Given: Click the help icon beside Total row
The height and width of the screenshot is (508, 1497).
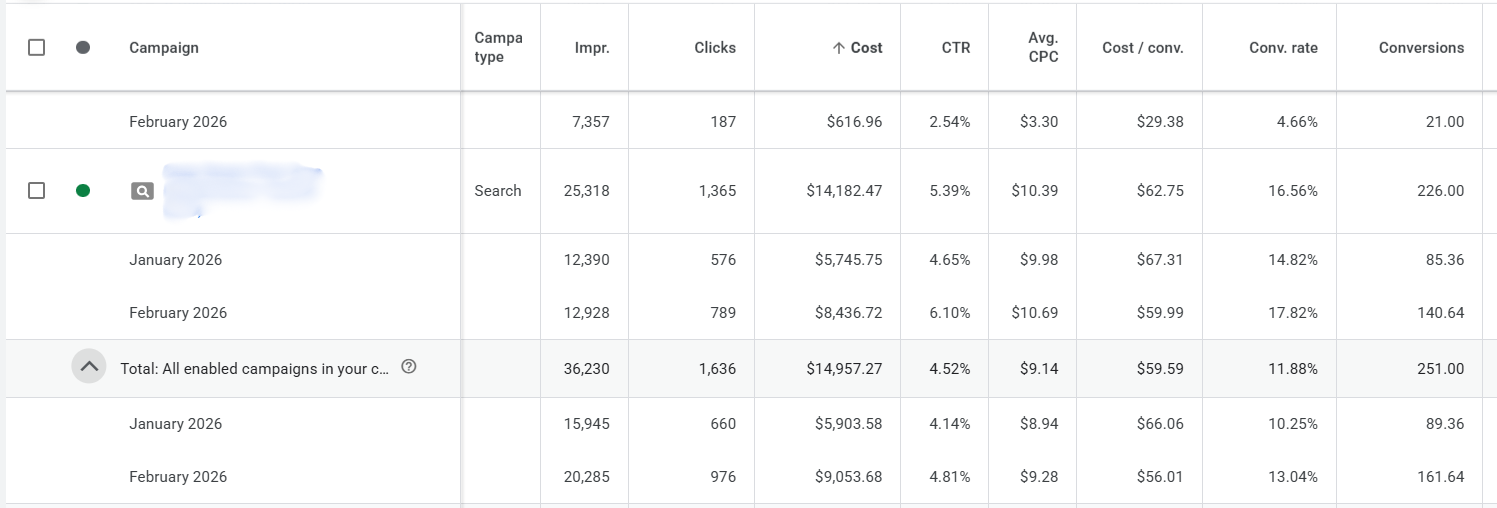Looking at the screenshot, I should (x=408, y=367).
